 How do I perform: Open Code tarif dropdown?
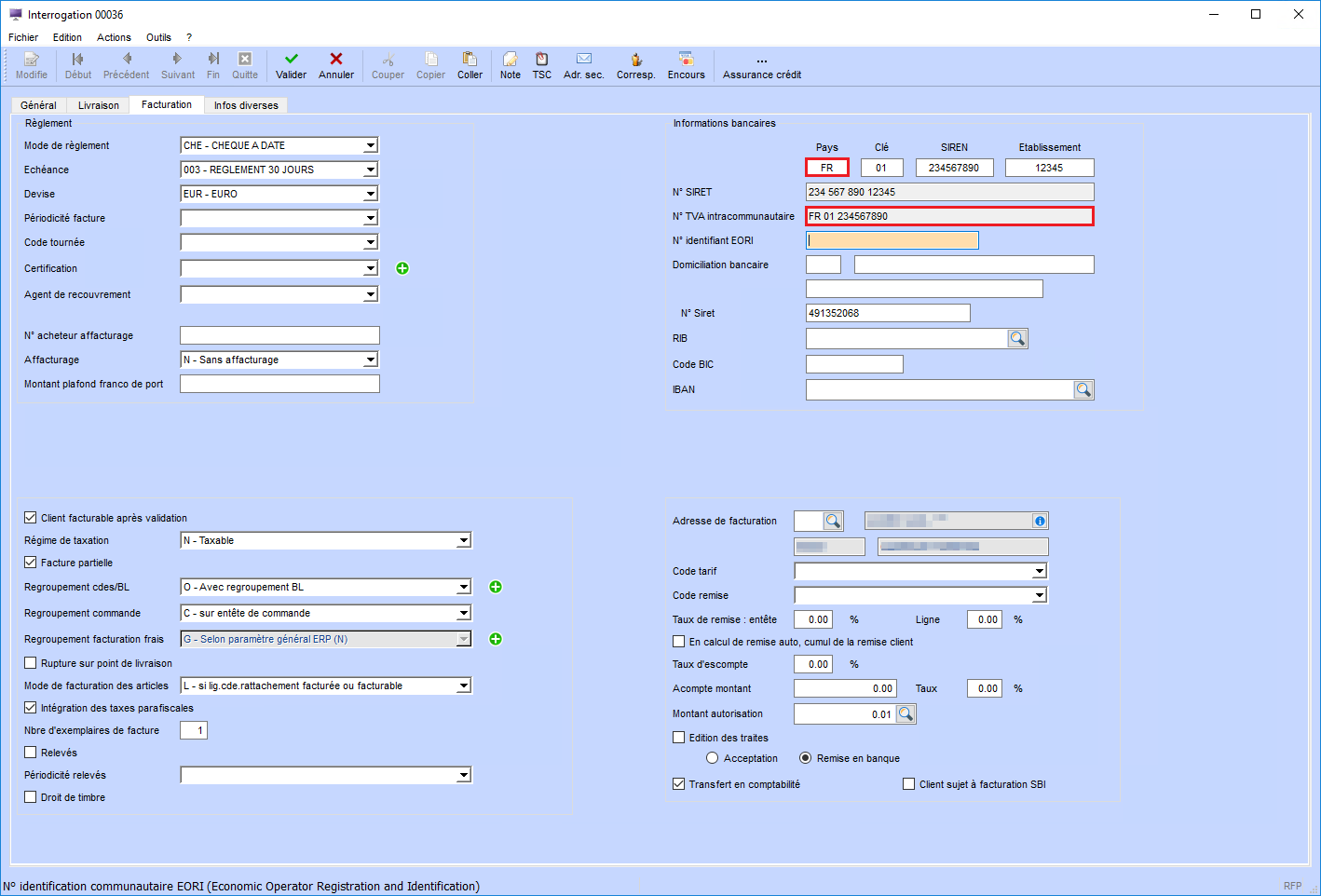click(x=1040, y=571)
